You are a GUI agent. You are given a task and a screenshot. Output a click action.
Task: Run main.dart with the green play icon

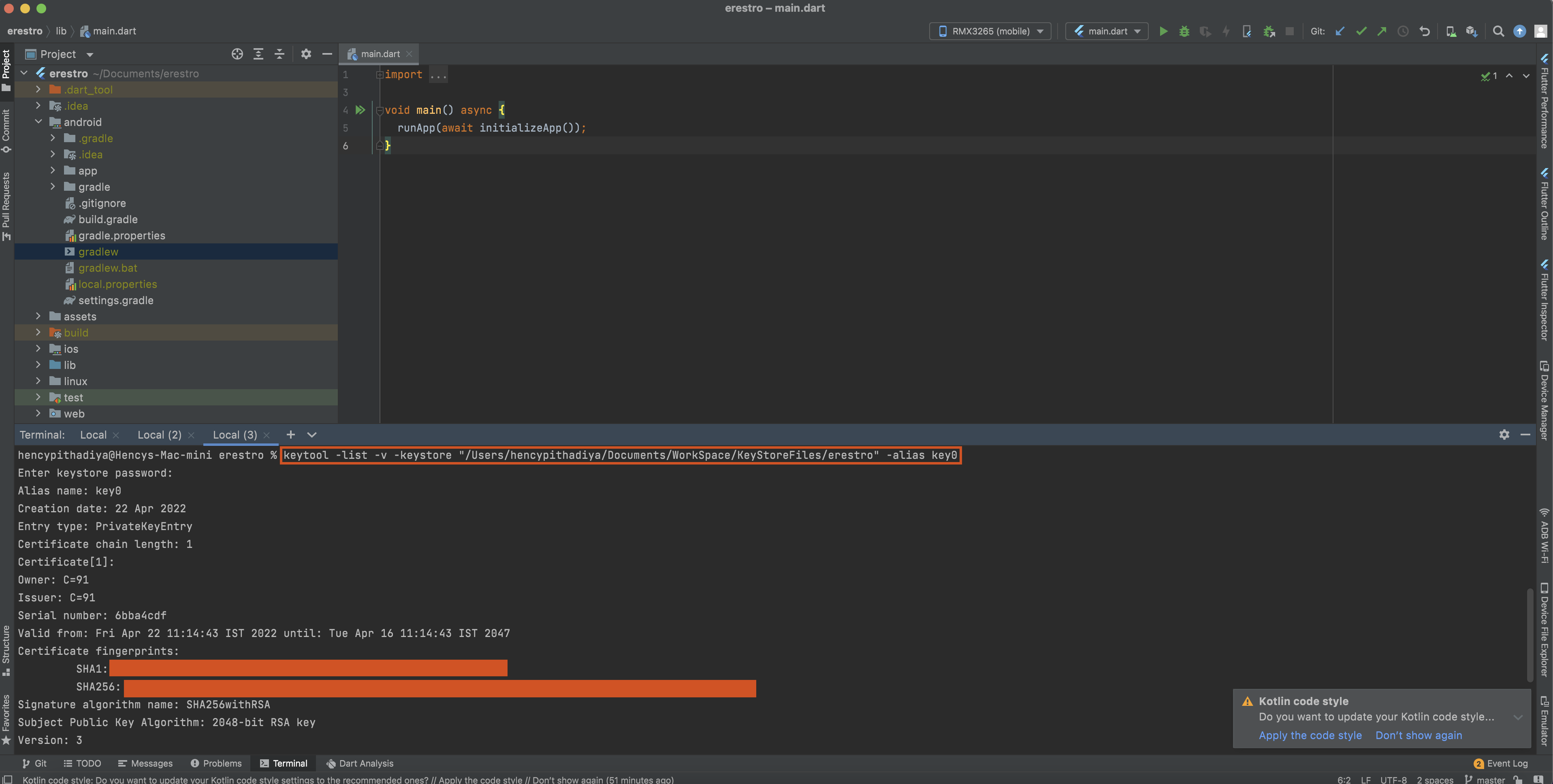pos(1164,31)
